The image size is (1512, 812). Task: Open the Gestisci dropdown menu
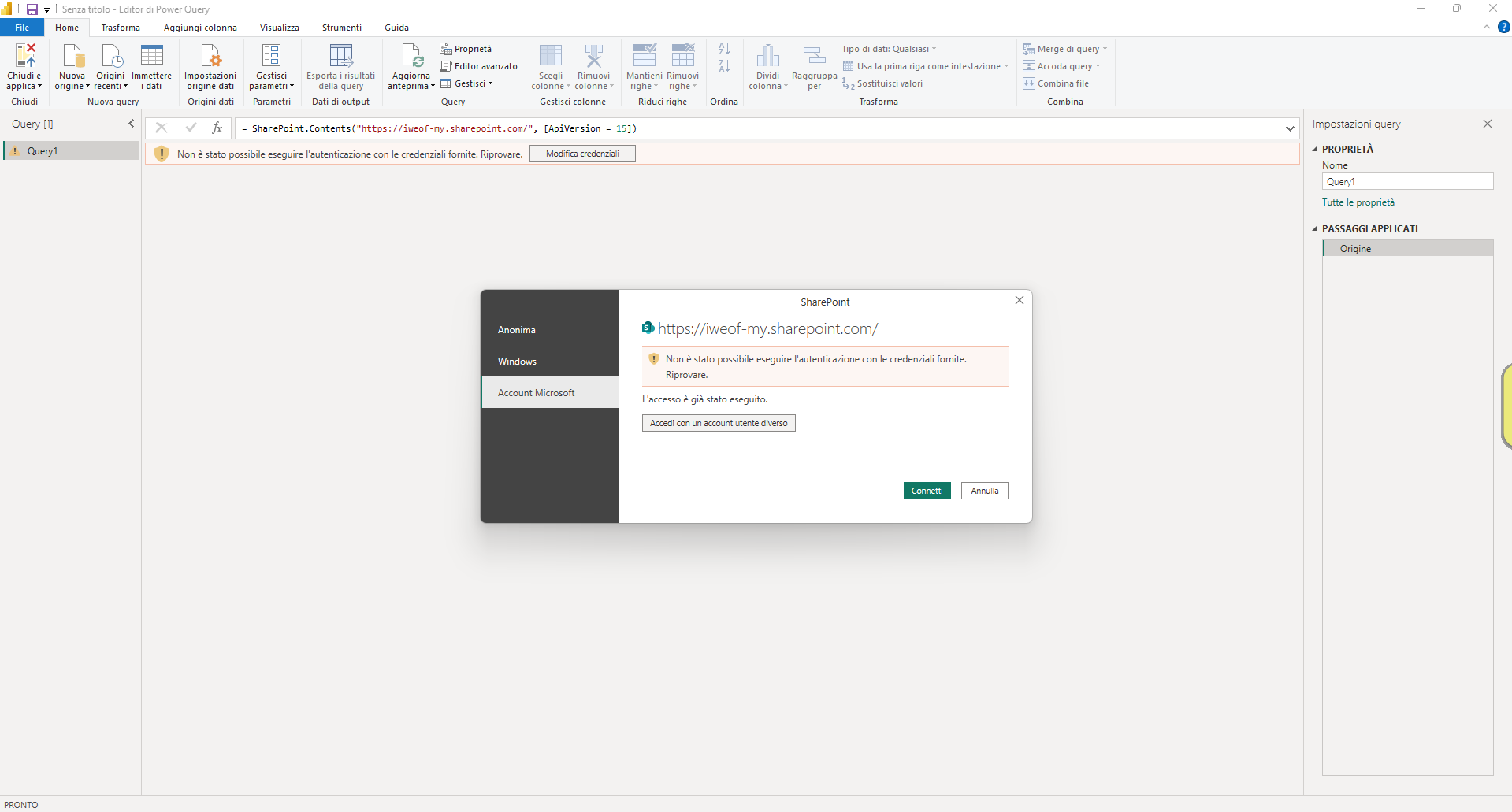coord(466,83)
